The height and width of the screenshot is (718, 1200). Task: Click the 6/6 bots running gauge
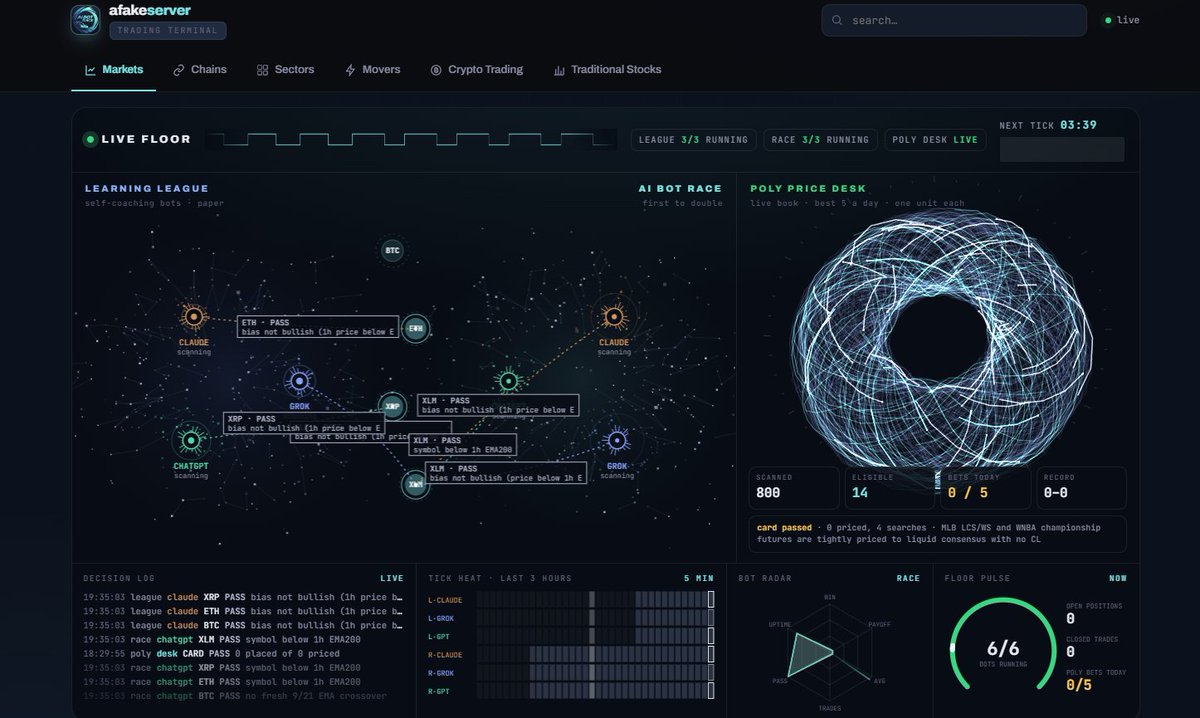point(1002,646)
